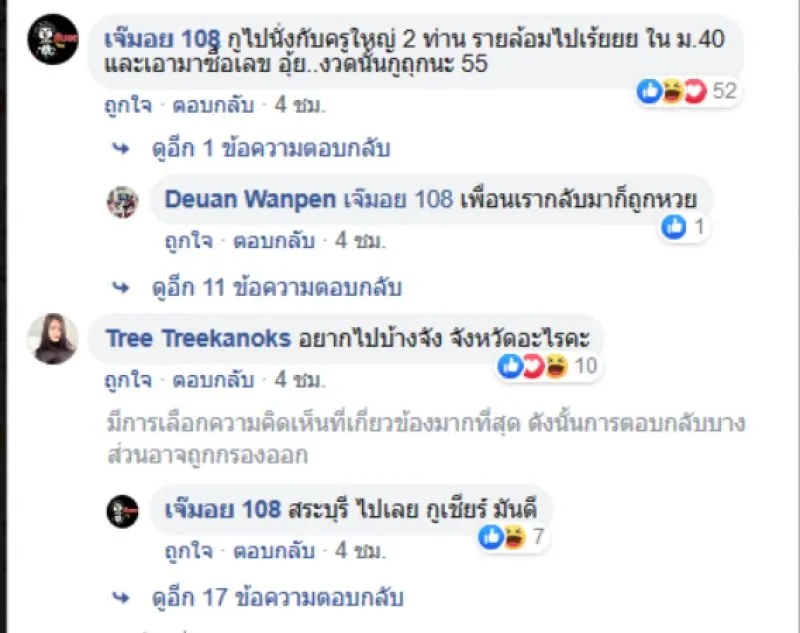Click ตอบกลับ under Tree Treekanoks comment
Image resolution: width=800 pixels, height=633 pixels.
(213, 380)
